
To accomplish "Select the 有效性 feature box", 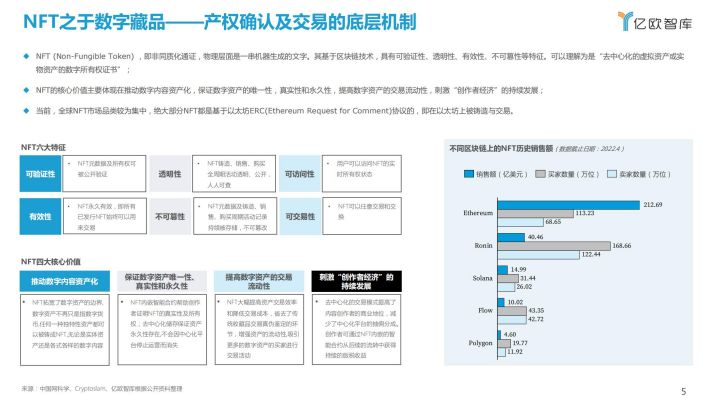I will [40, 216].
